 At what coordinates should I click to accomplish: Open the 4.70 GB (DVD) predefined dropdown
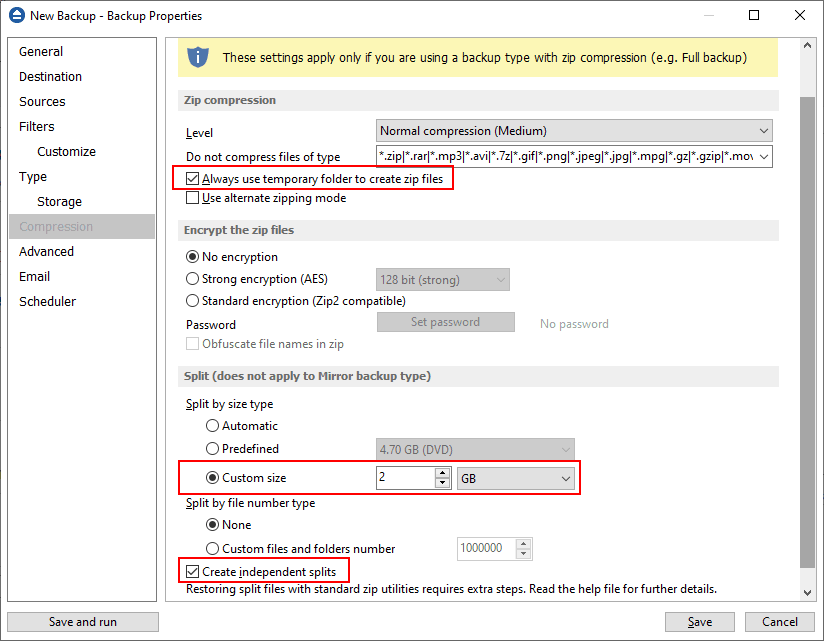[475, 450]
